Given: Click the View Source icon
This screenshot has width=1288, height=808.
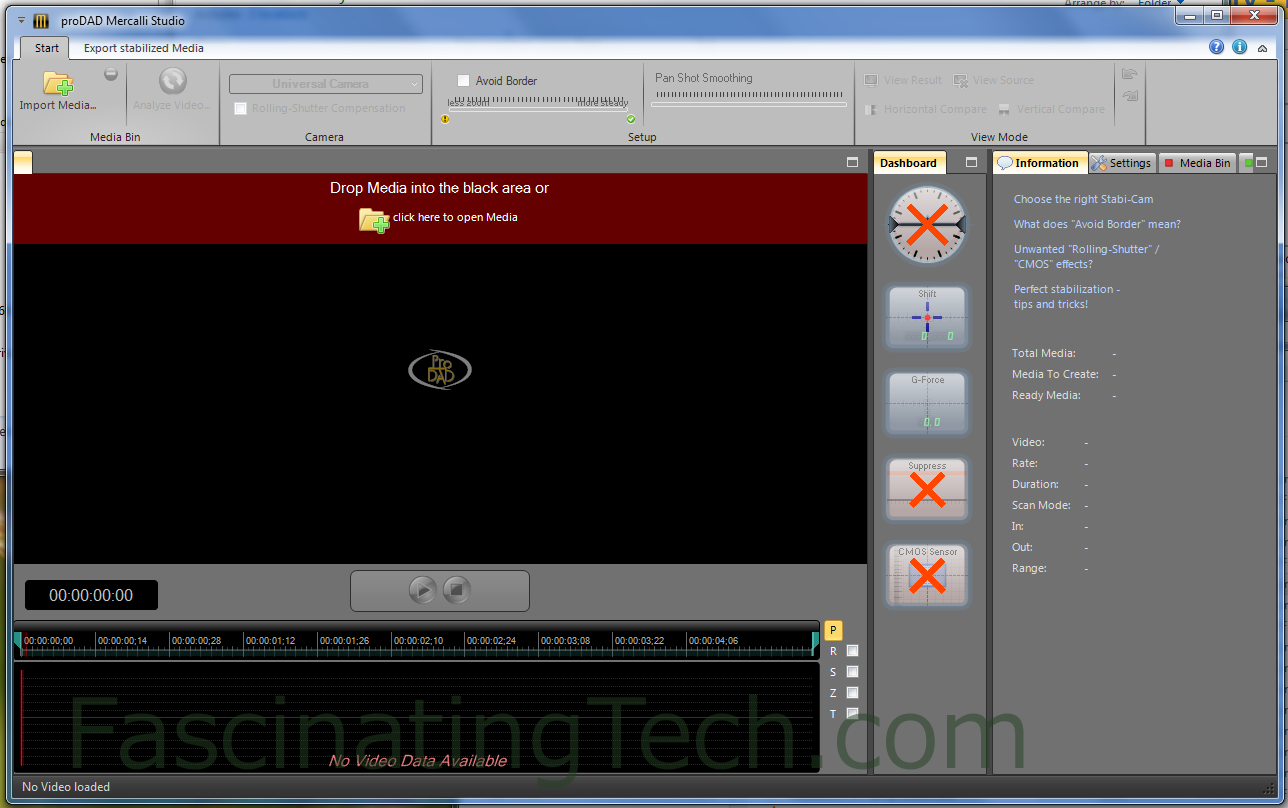Looking at the screenshot, I should pyautogui.click(x=960, y=80).
